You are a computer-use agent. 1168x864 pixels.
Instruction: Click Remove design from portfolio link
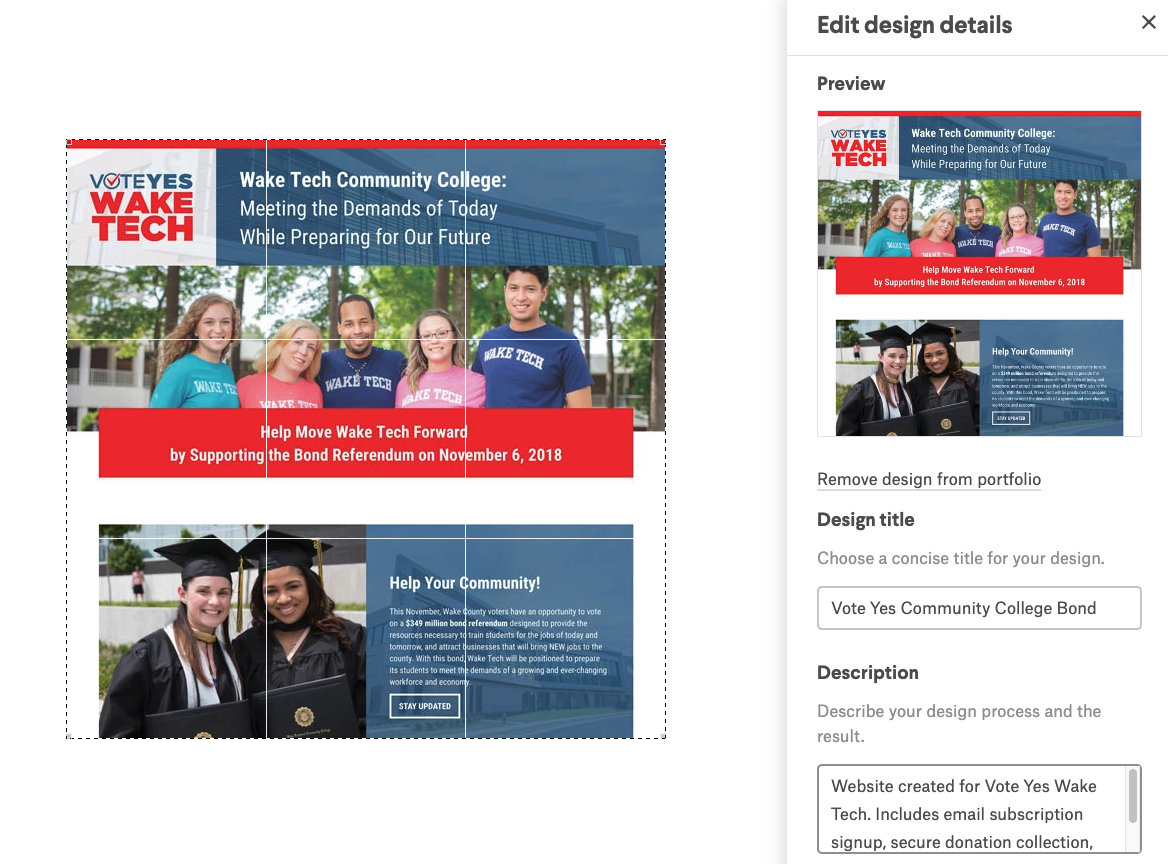(x=929, y=479)
